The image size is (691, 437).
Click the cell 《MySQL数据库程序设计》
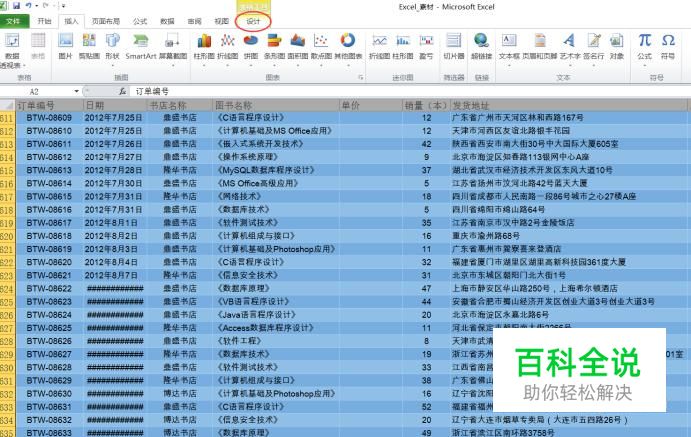(276, 170)
